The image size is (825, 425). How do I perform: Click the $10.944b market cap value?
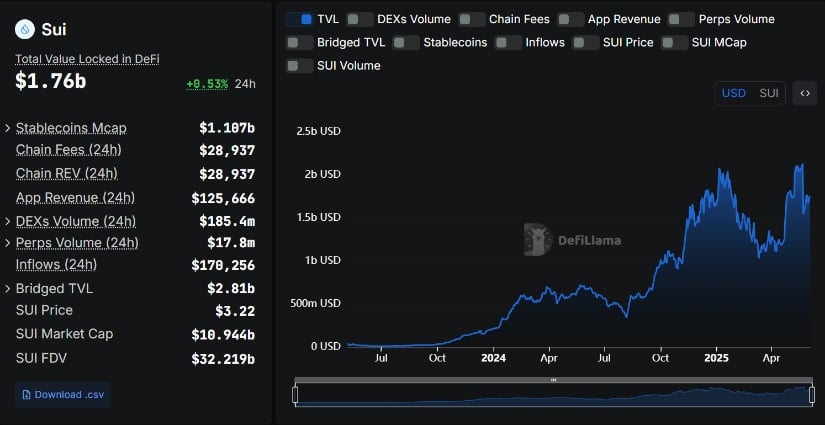click(223, 335)
